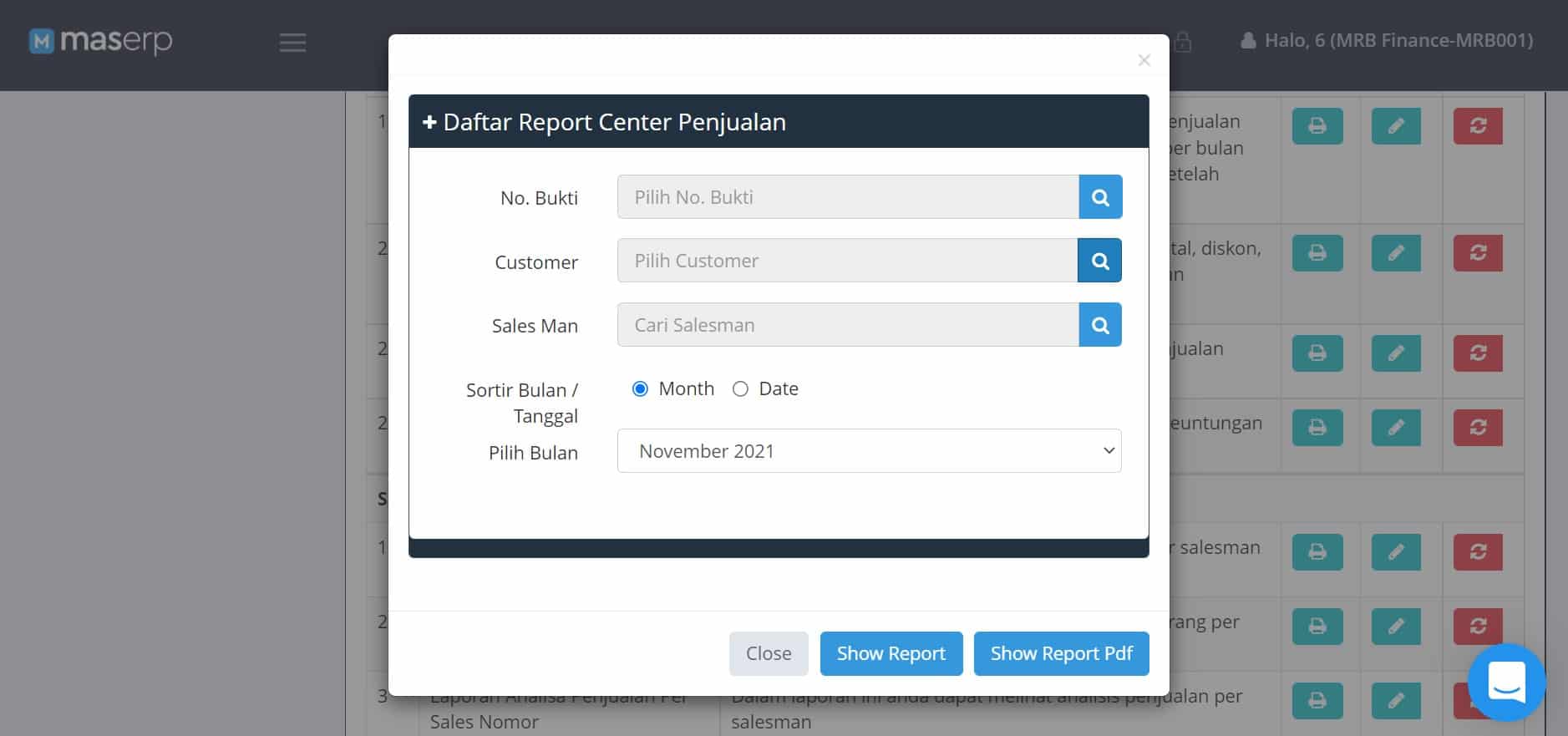Screen dimensions: 1568x736
Task: Focus the Pilih Customer input field
Action: point(847,261)
